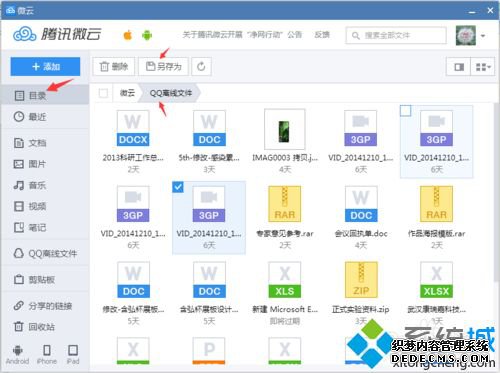Open 笔记 notes in the sidebar
The image size is (500, 373).
coord(45,228)
